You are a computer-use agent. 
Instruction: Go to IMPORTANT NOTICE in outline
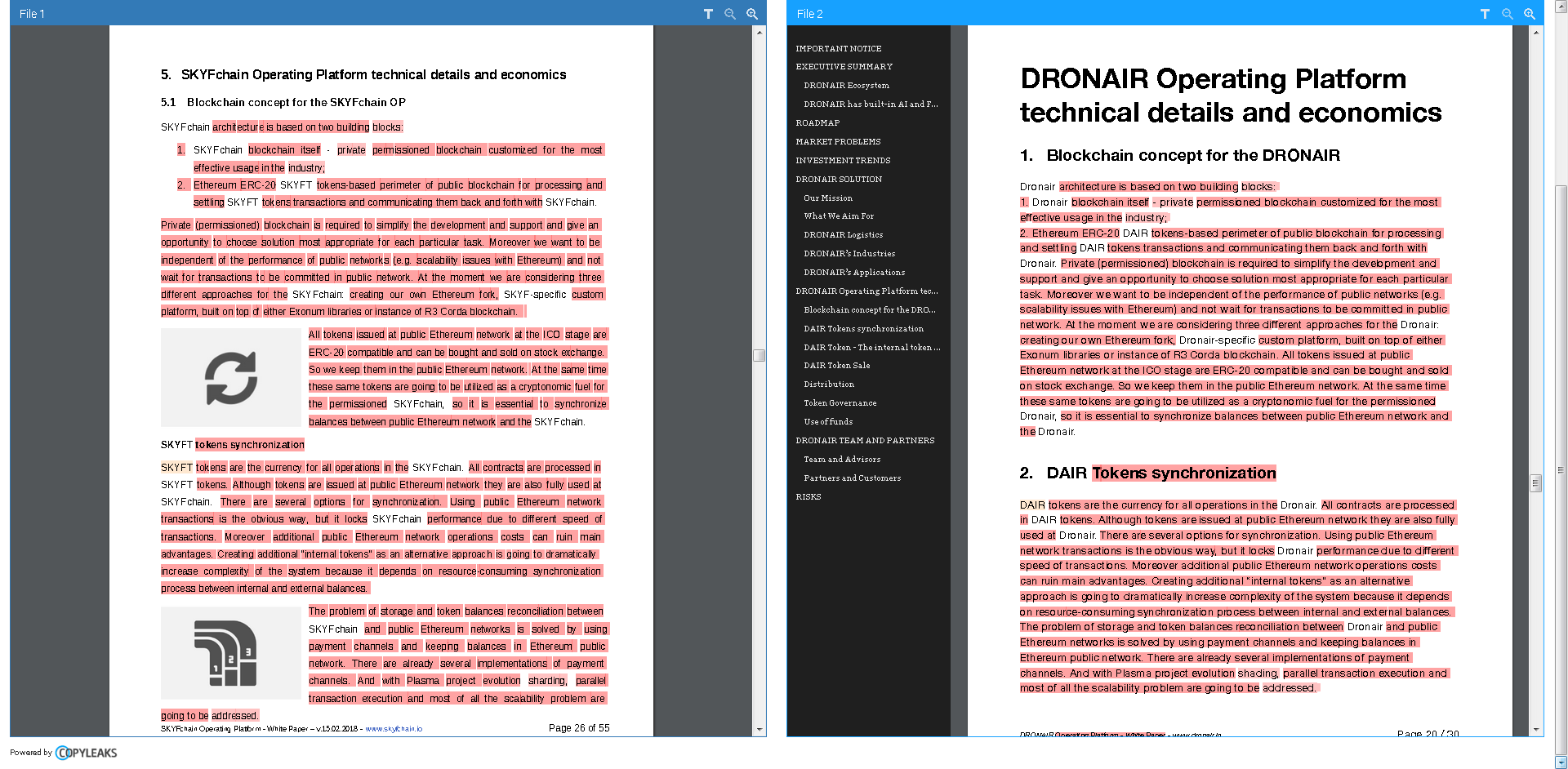(839, 49)
